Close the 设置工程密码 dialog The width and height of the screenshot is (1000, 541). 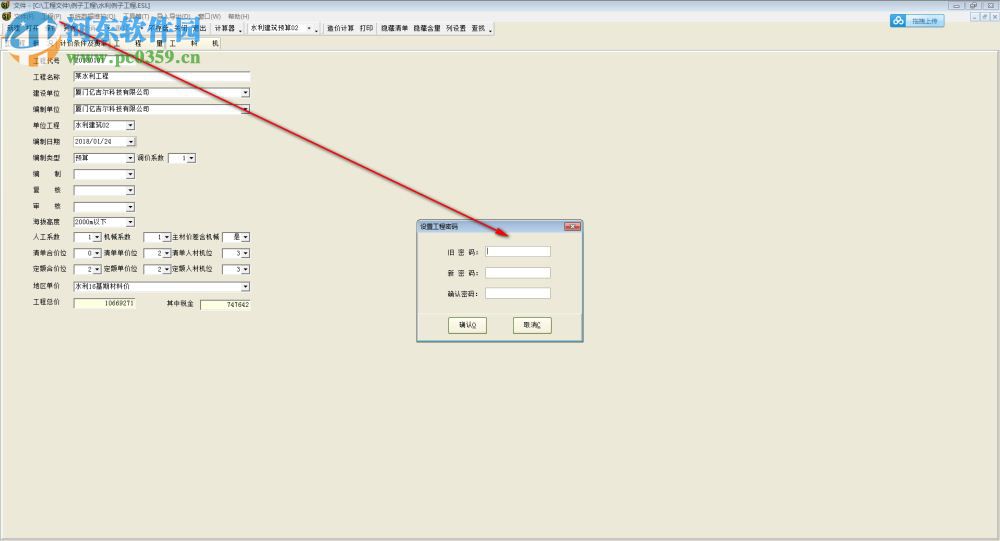point(572,226)
